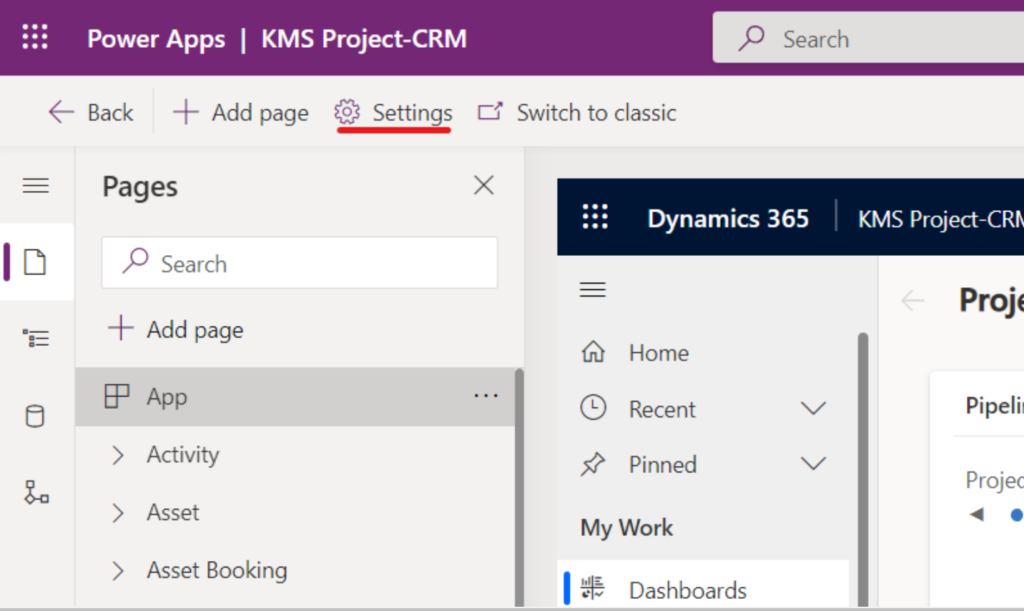
Task: Click the Dynamics 365 title in the preview
Action: click(728, 218)
